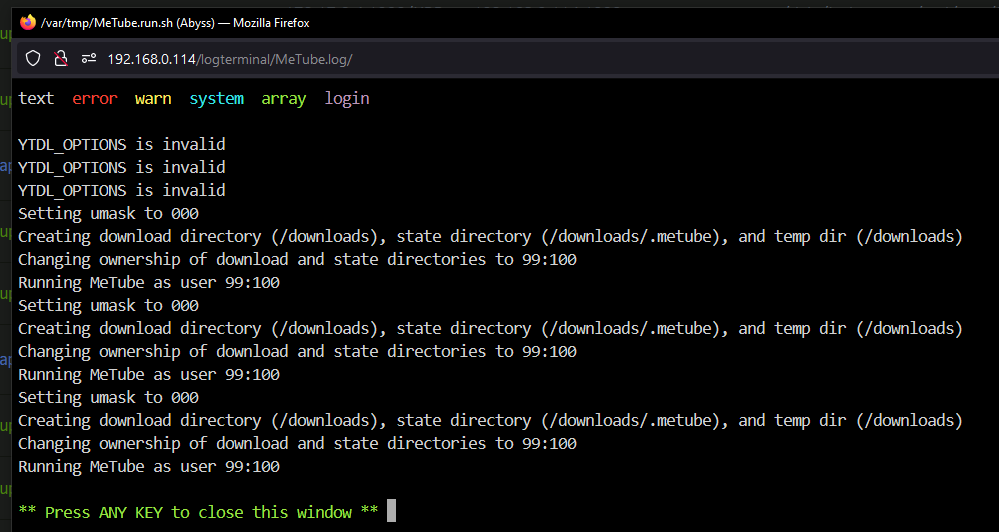This screenshot has width=999, height=532.
Task: Click the terminal cursor block after prompt
Action: point(391,511)
